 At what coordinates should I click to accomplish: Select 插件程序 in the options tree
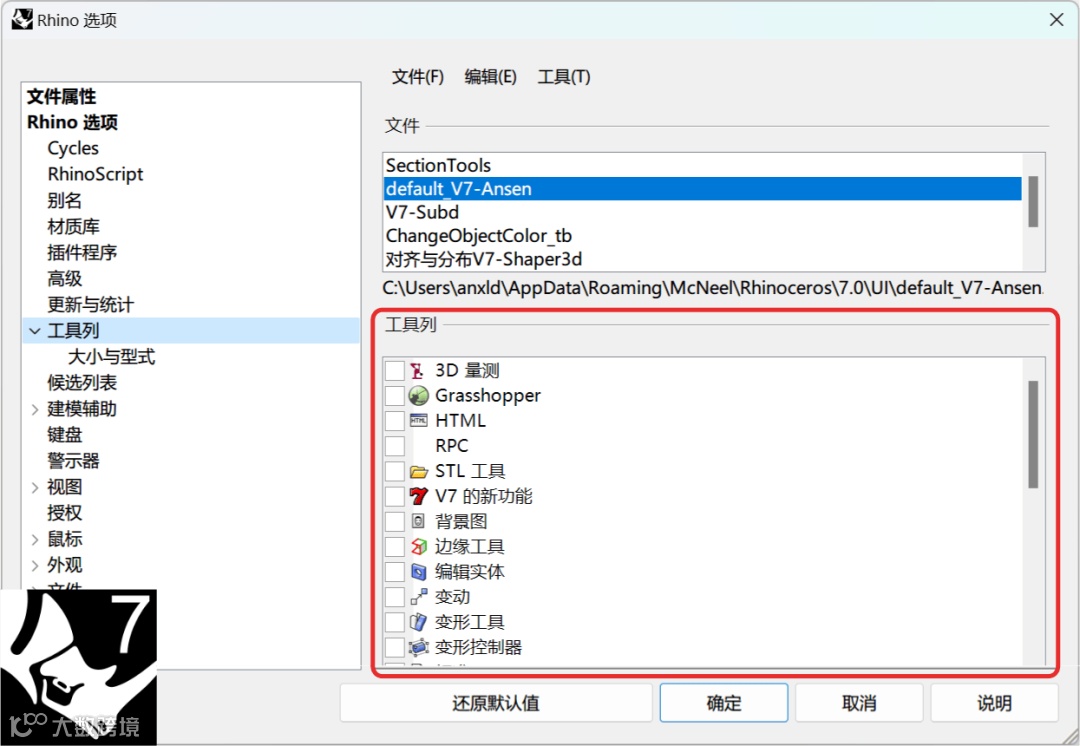point(82,253)
